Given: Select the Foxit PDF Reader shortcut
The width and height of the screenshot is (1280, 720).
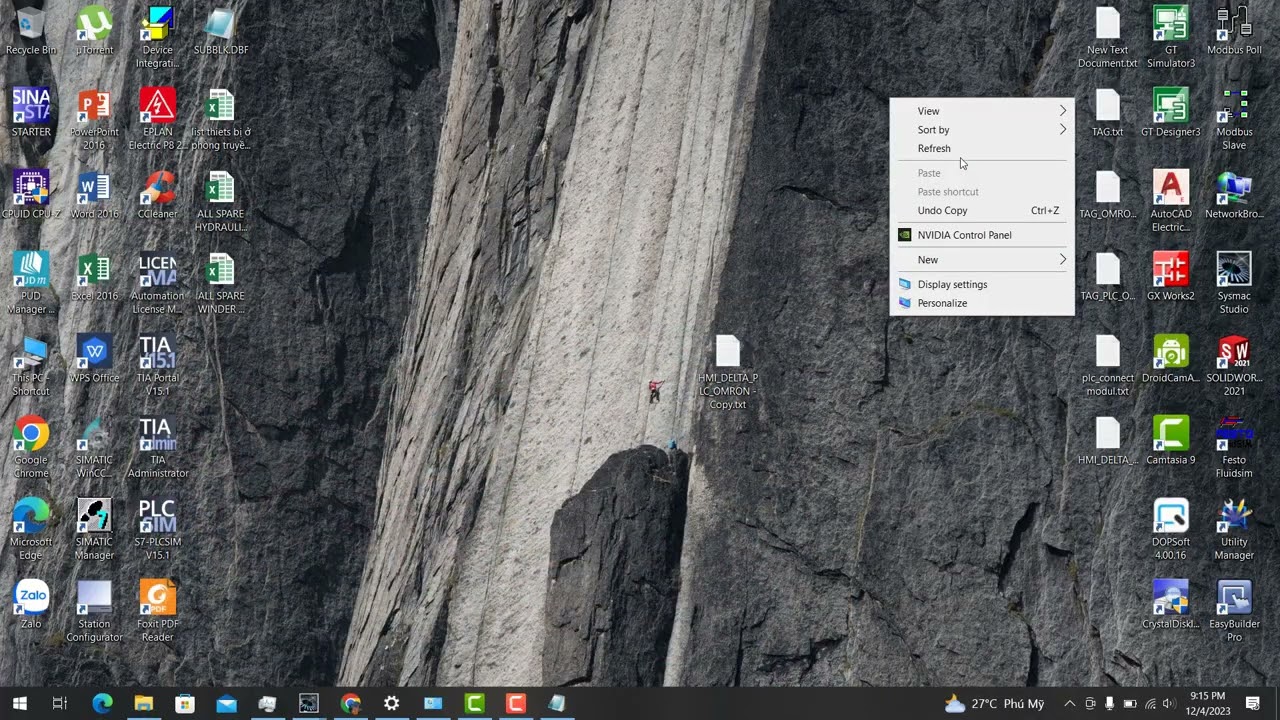Looking at the screenshot, I should (x=158, y=612).
